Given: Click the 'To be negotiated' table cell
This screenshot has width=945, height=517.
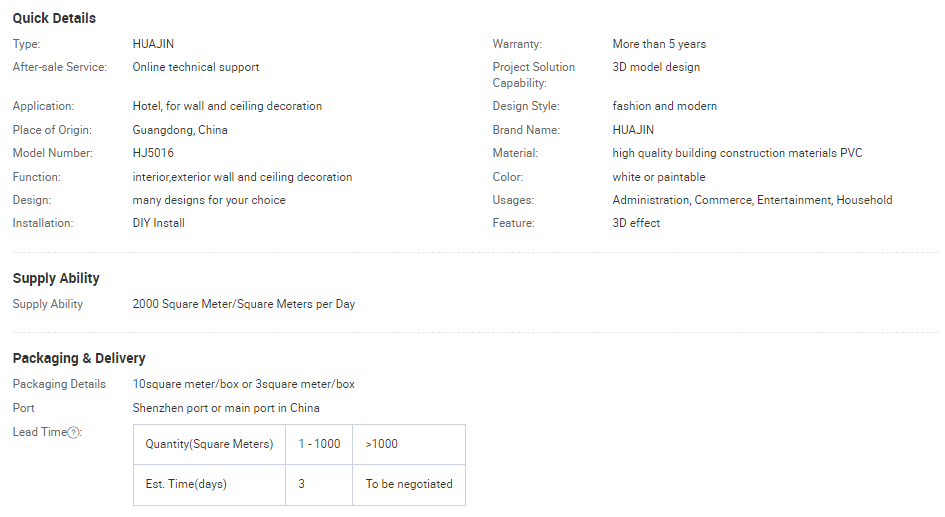Looking at the screenshot, I should pyautogui.click(x=409, y=484).
